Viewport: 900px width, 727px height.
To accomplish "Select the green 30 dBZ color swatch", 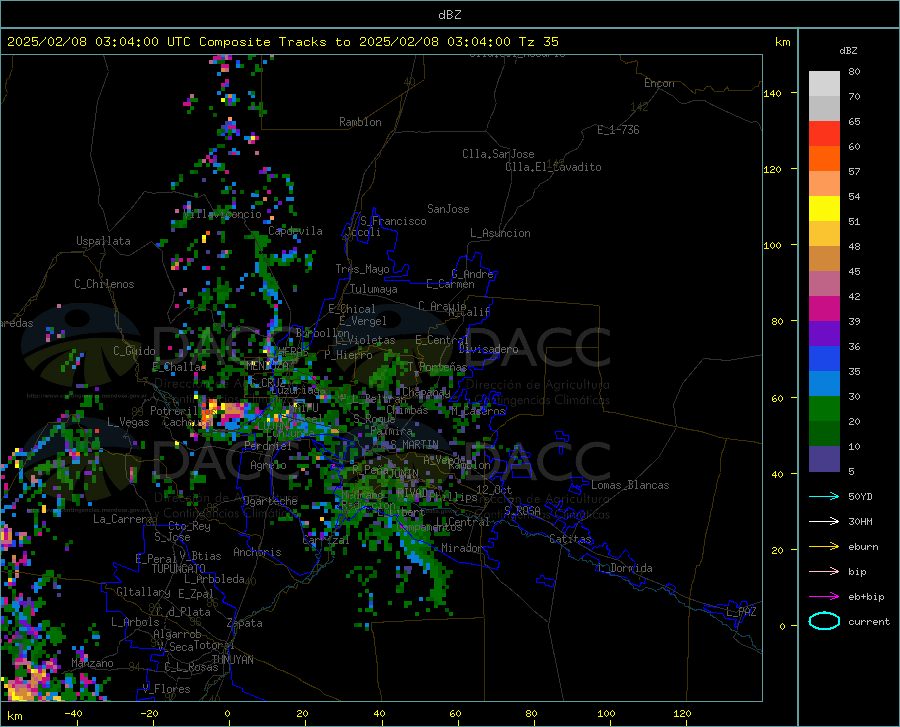I will tap(824, 409).
